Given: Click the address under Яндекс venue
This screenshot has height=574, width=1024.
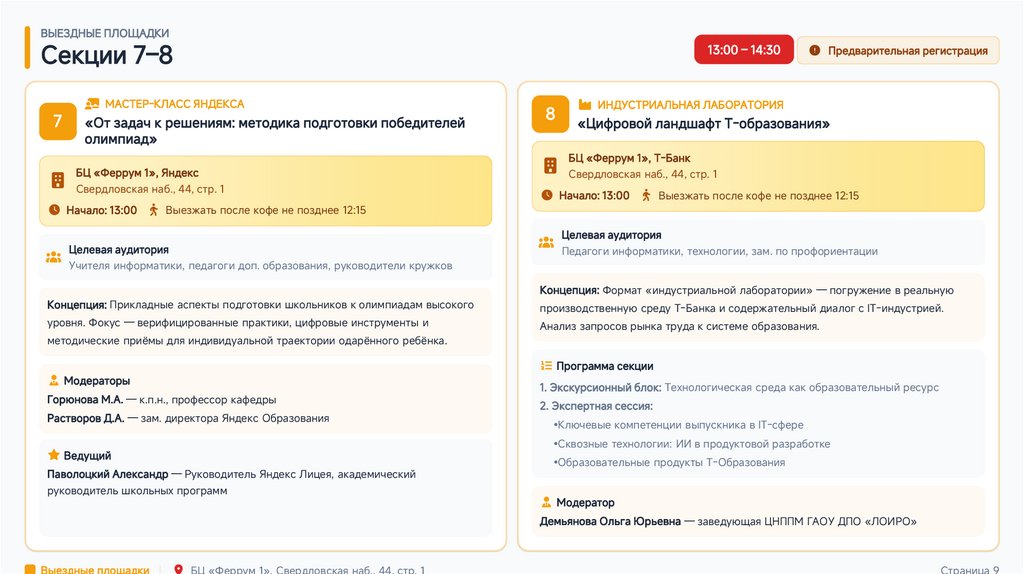Looking at the screenshot, I should [150, 189].
